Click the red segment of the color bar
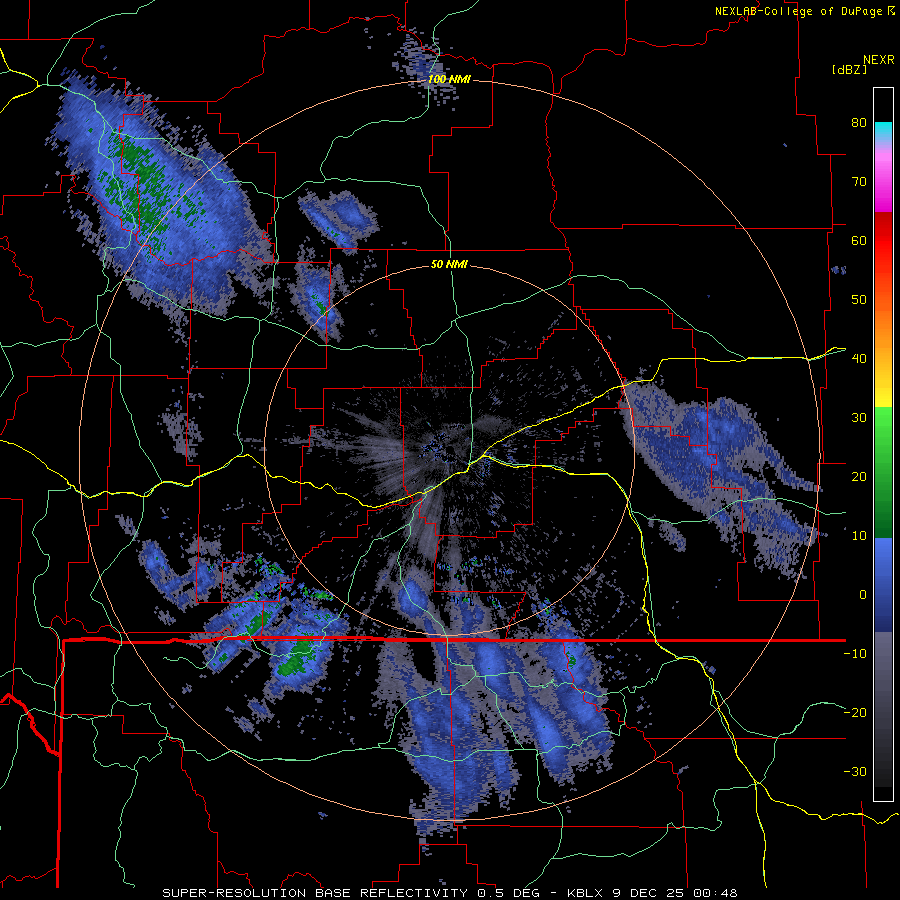The width and height of the screenshot is (900, 900). (x=883, y=241)
